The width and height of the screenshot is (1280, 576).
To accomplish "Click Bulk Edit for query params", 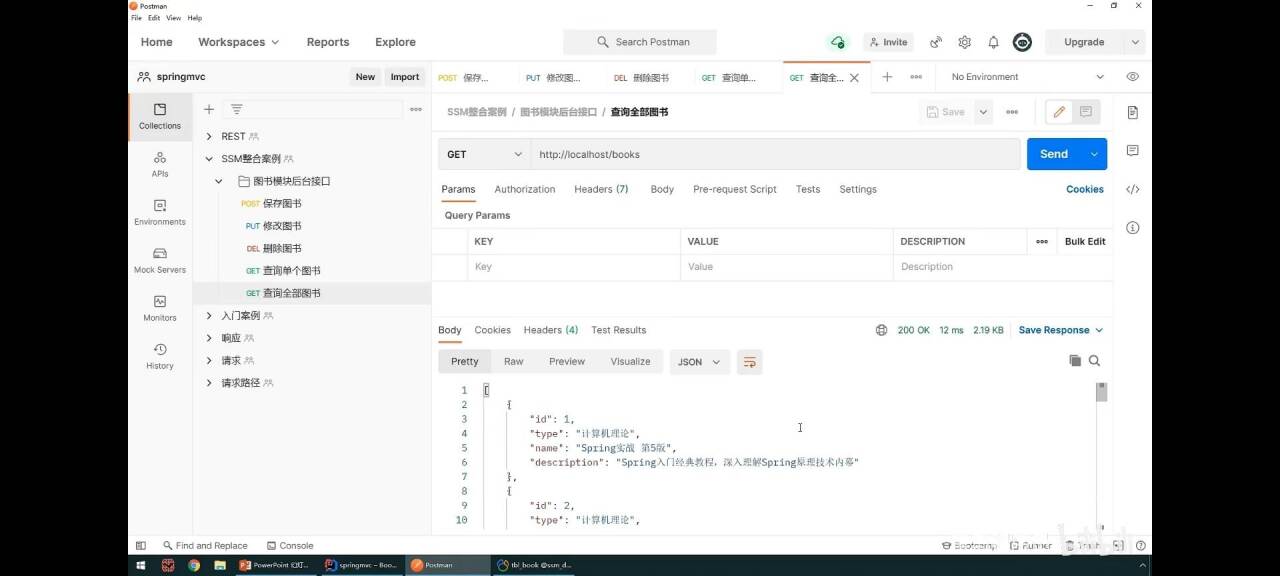I will coord(1085,241).
